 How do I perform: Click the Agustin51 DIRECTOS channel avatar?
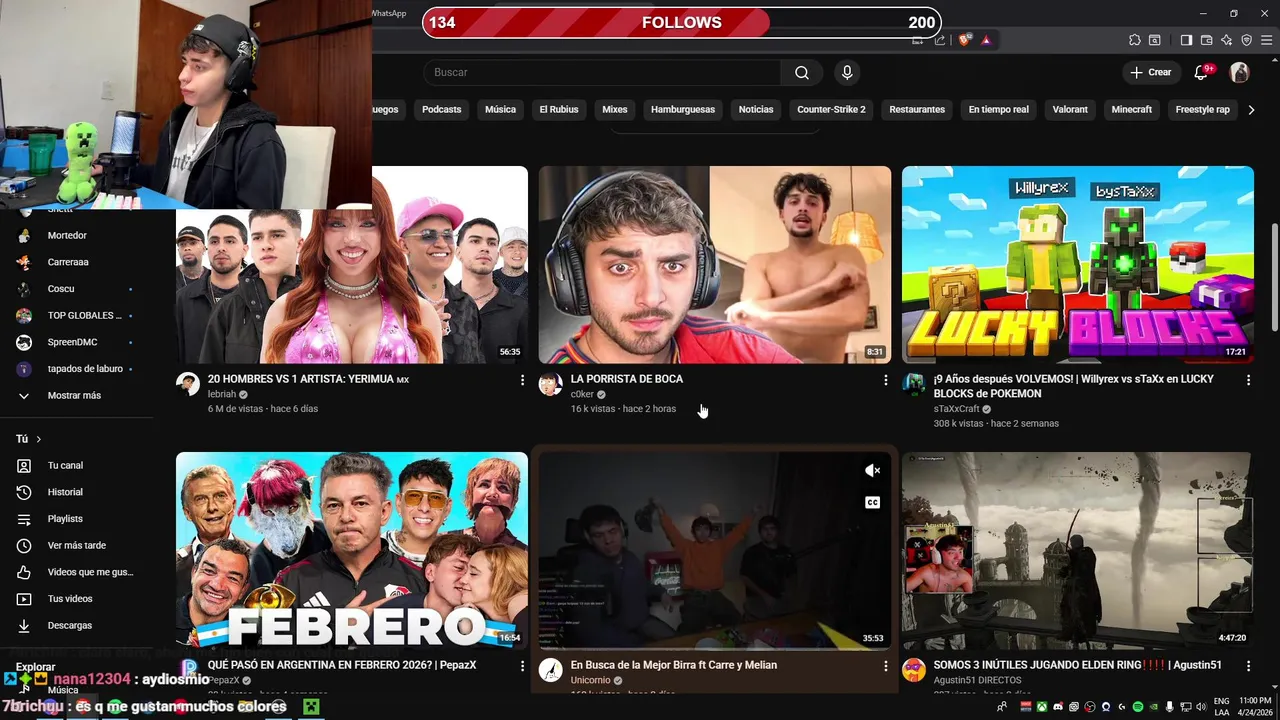coord(914,670)
